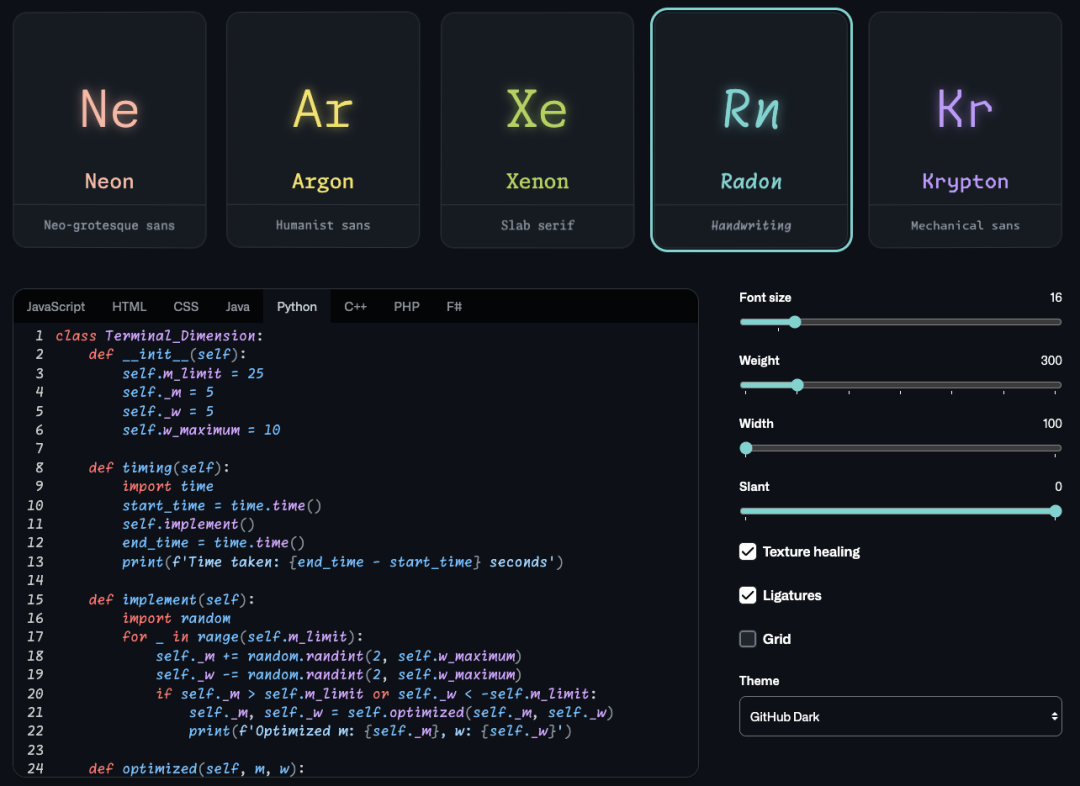Click the Weight slider handle
Screen dimensions: 1080x786
click(x=797, y=385)
